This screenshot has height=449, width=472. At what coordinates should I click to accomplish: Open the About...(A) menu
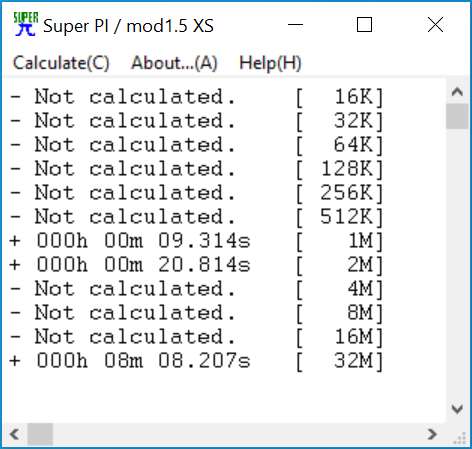174,63
